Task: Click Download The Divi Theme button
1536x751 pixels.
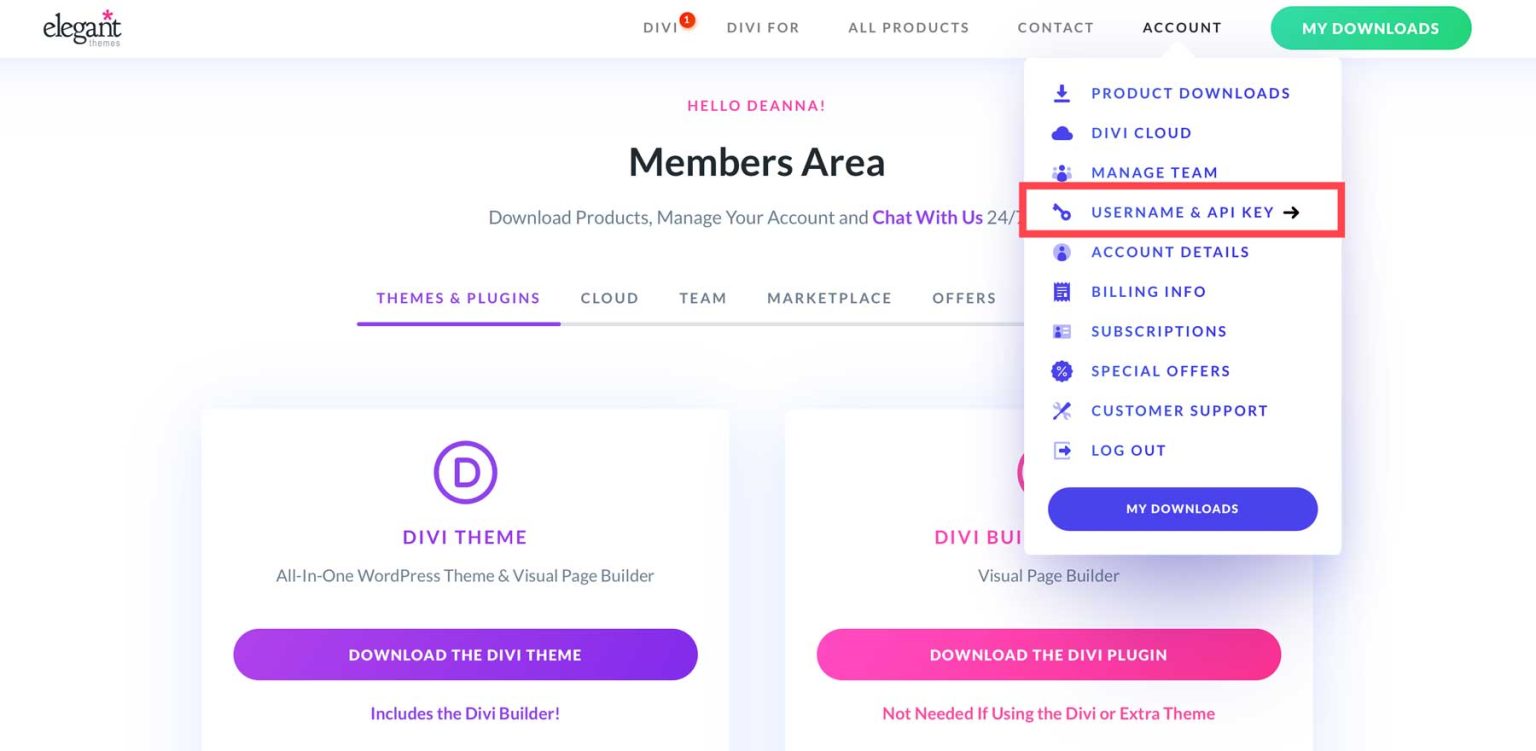Action: 465,654
